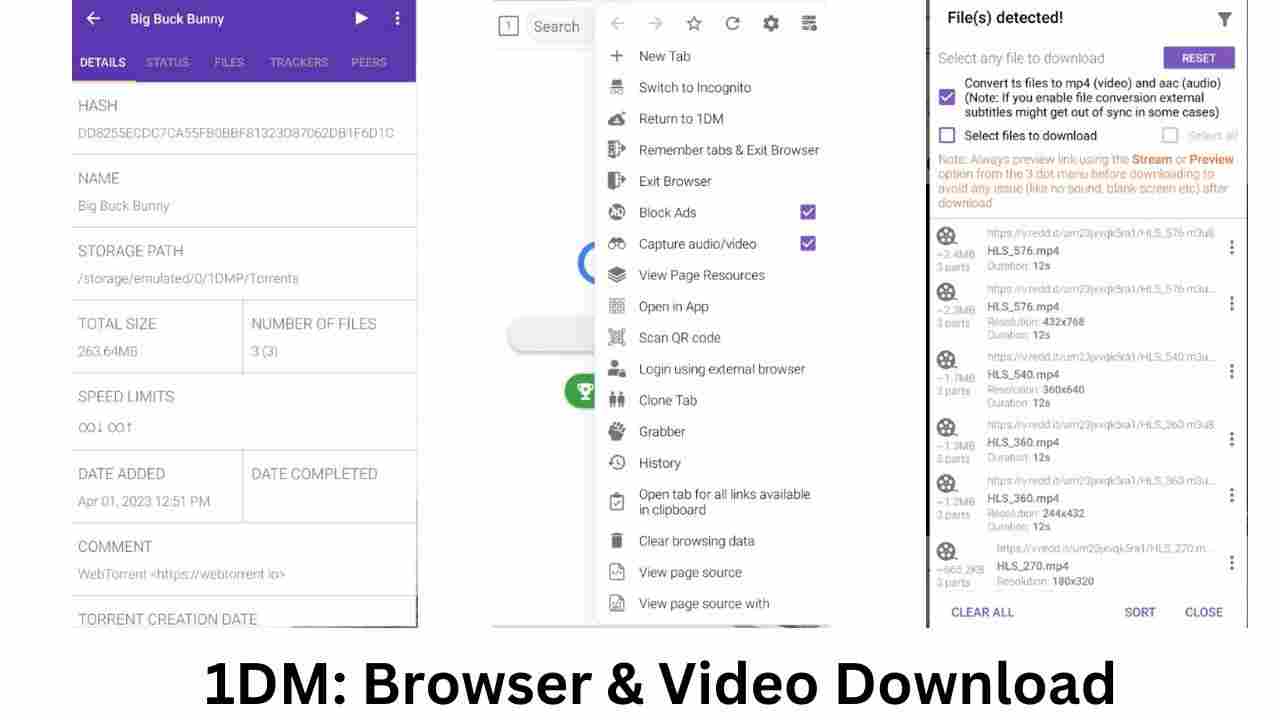Open options for HLS_576.mp4 with Resolution 432x768

(1231, 303)
